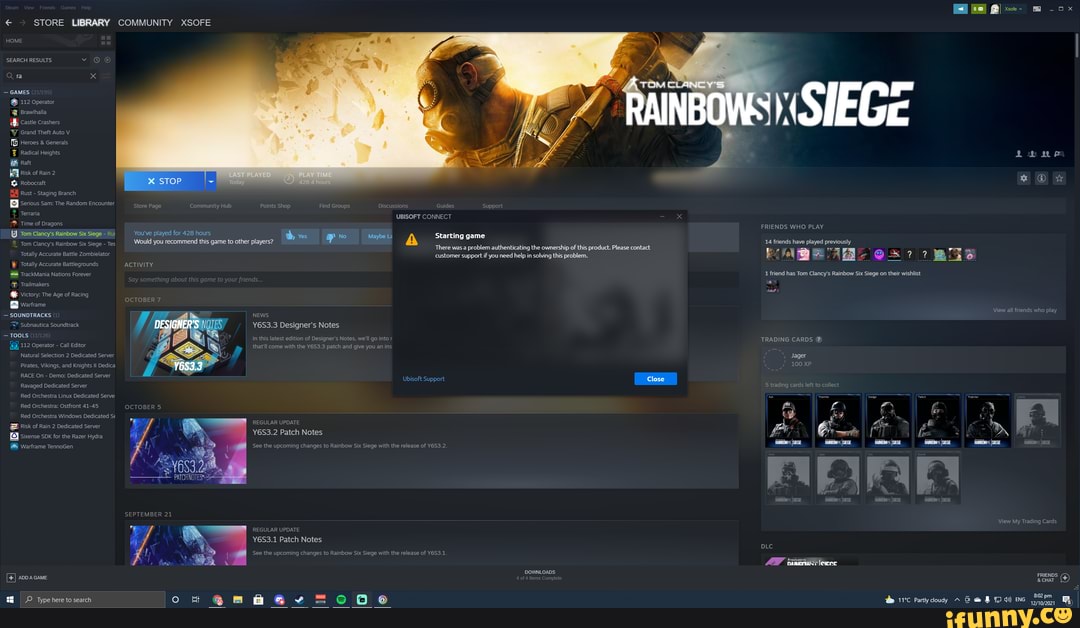
Task: Sort library by recent activity clock icon
Action: pos(96,60)
